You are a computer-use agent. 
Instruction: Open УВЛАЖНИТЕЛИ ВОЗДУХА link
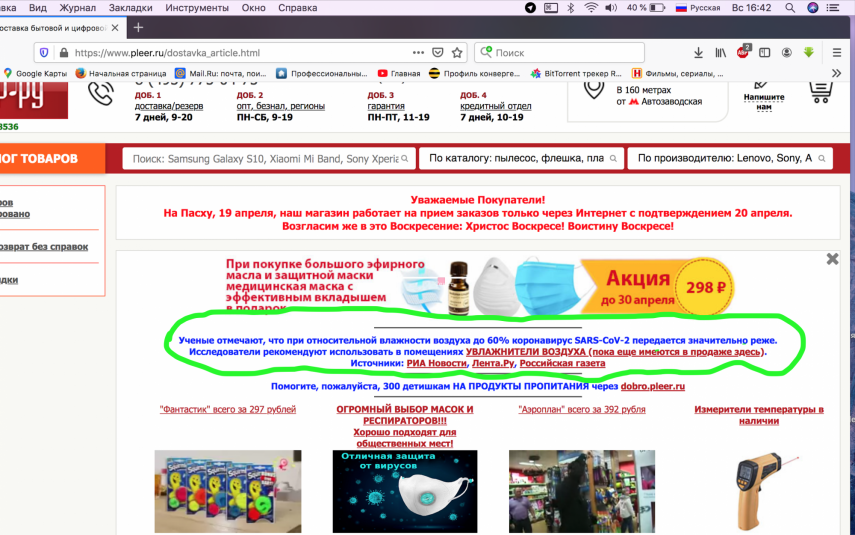click(615, 352)
